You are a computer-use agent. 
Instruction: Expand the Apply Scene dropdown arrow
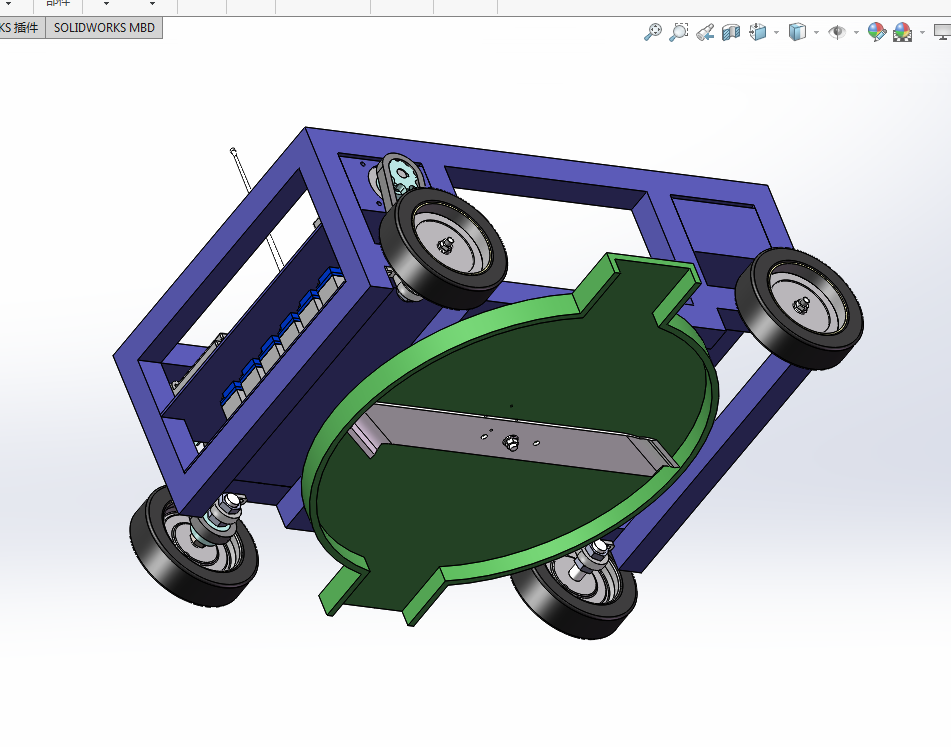click(922, 32)
